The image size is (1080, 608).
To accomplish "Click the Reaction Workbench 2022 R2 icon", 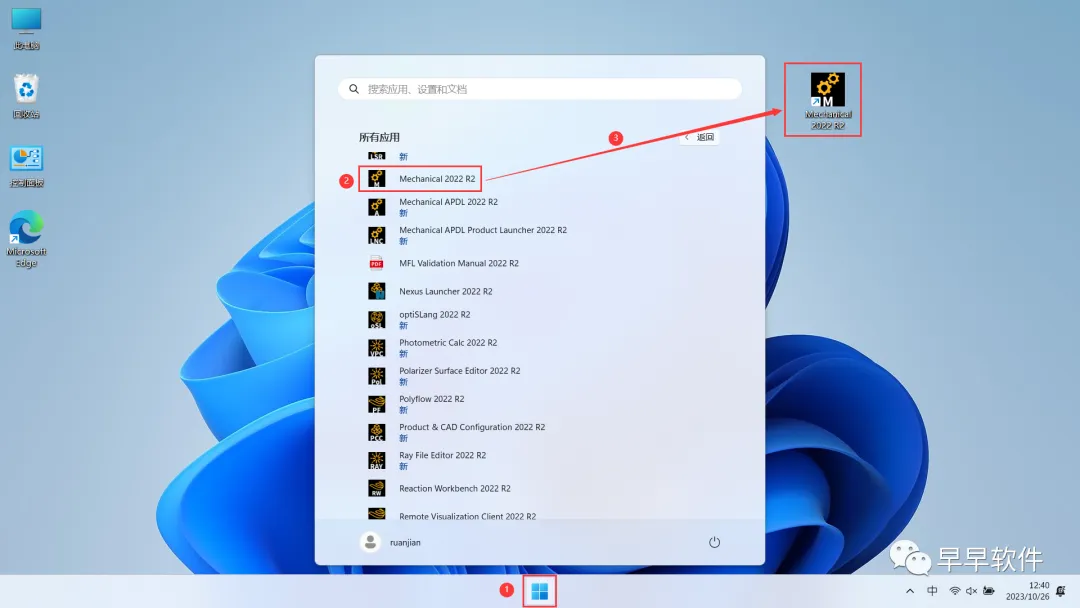I will point(377,488).
